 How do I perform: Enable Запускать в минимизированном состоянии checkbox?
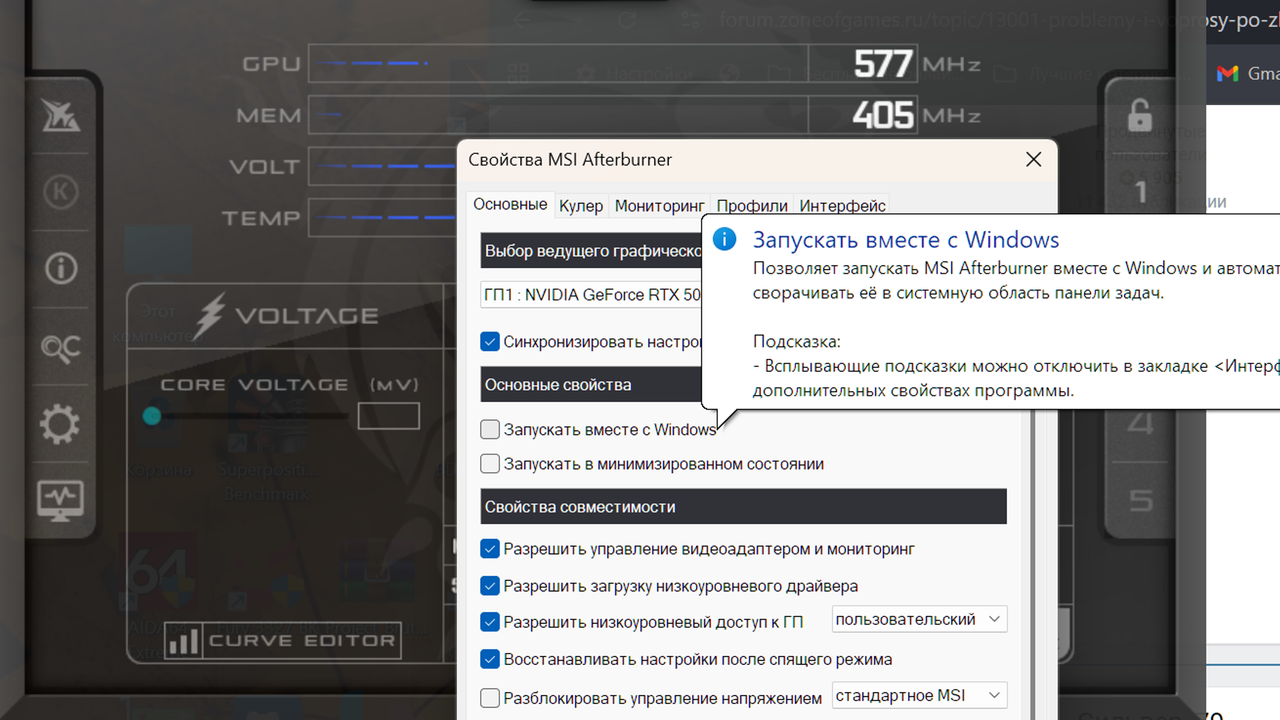tap(490, 464)
